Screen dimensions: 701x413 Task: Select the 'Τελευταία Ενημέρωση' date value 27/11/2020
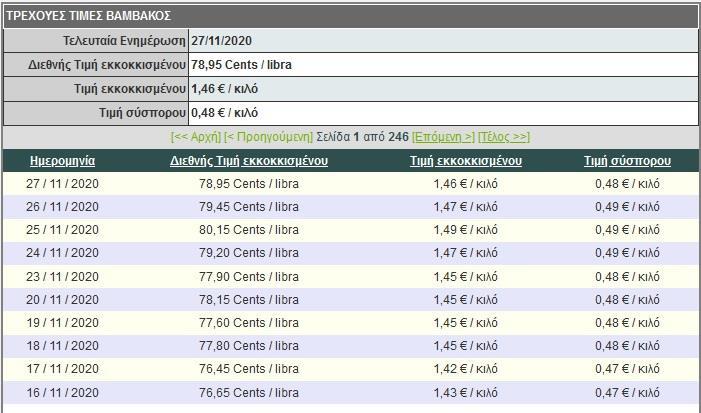(x=224, y=41)
